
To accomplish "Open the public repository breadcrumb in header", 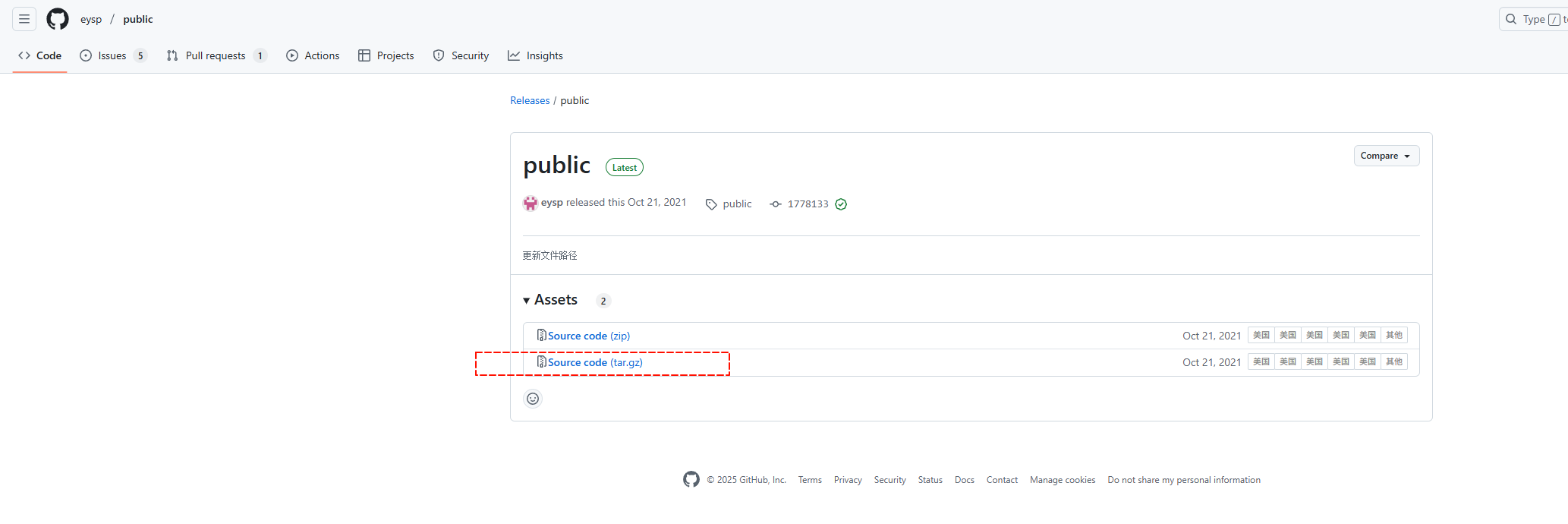I will click(x=138, y=19).
